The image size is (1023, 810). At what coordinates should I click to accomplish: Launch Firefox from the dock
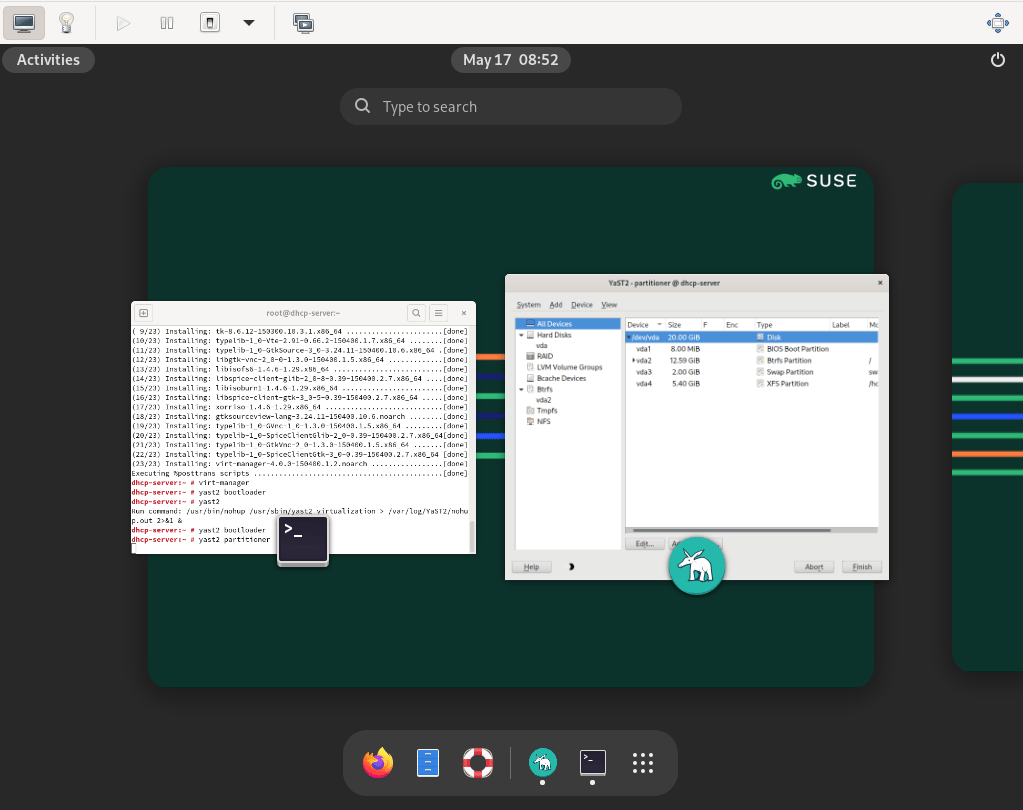(378, 762)
